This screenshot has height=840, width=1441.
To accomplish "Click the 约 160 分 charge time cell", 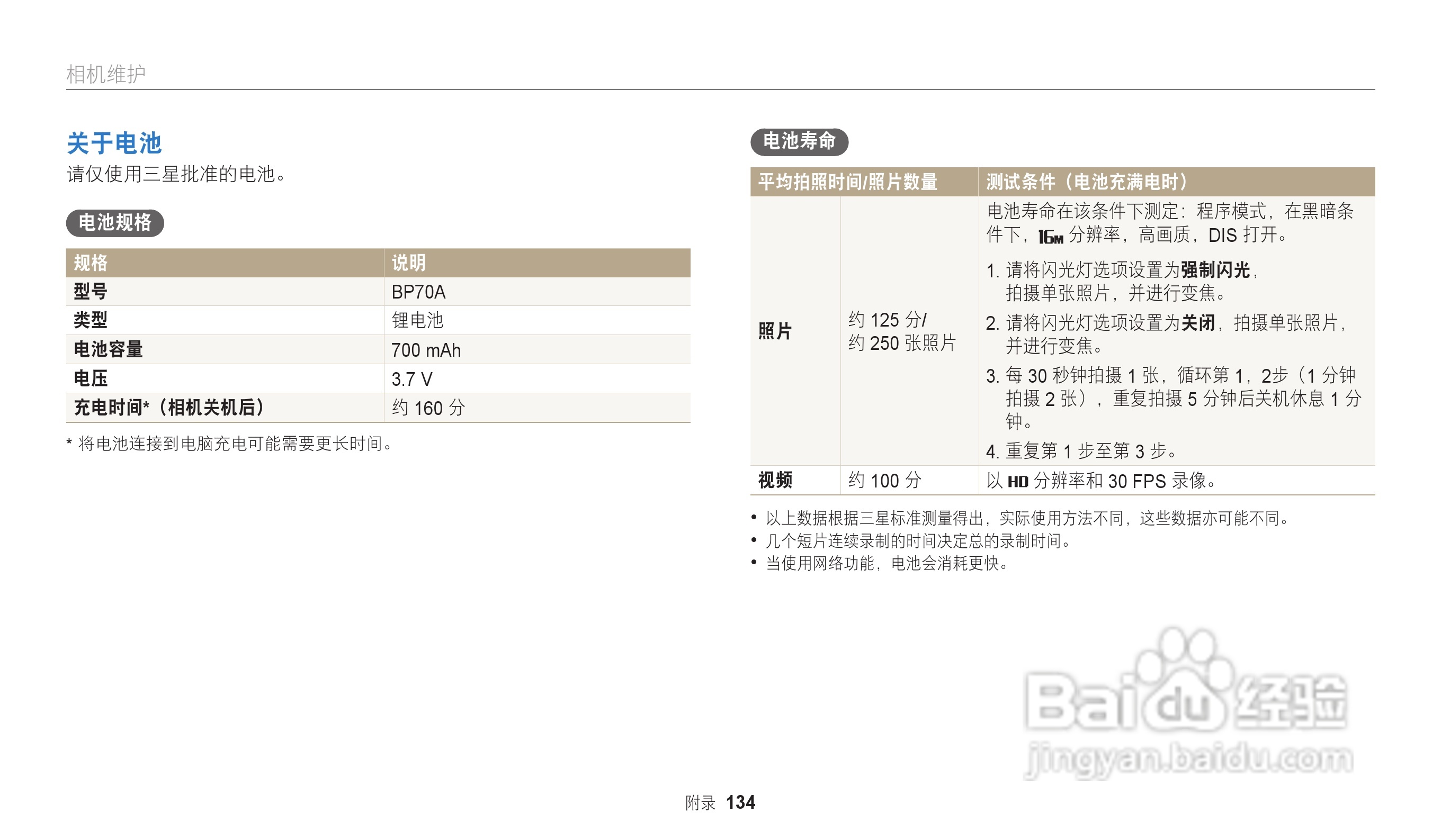I will click(428, 408).
